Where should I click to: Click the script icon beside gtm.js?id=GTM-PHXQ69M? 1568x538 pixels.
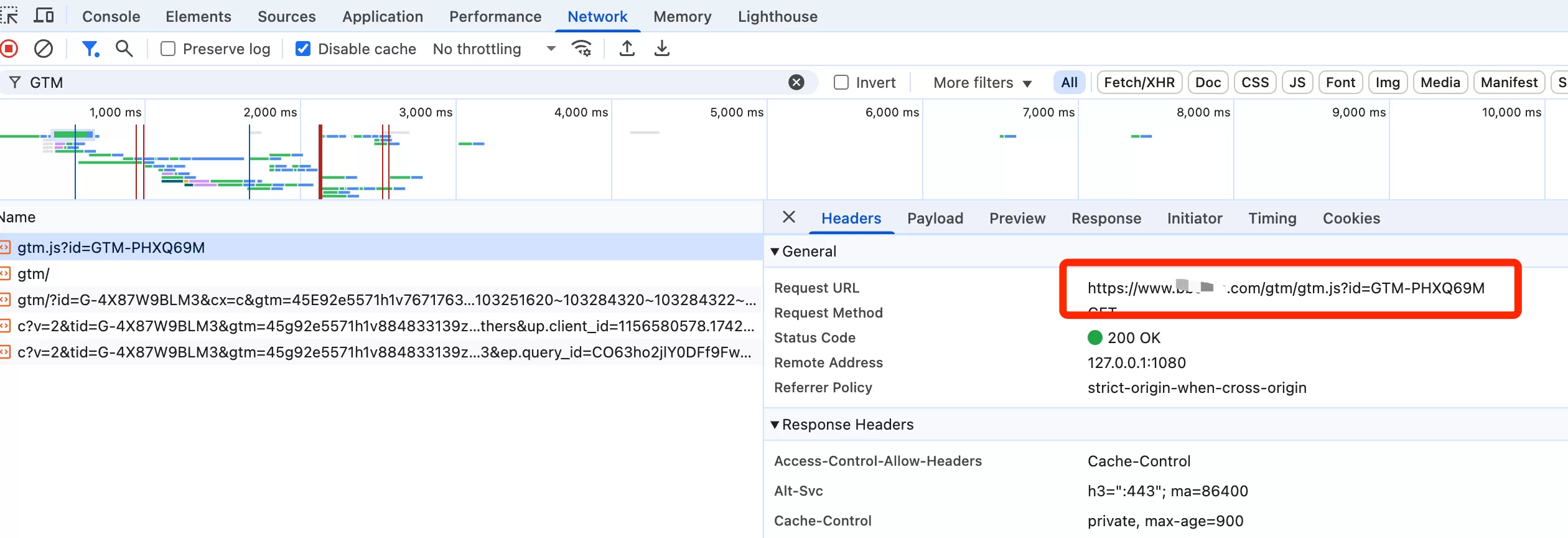click(5, 248)
